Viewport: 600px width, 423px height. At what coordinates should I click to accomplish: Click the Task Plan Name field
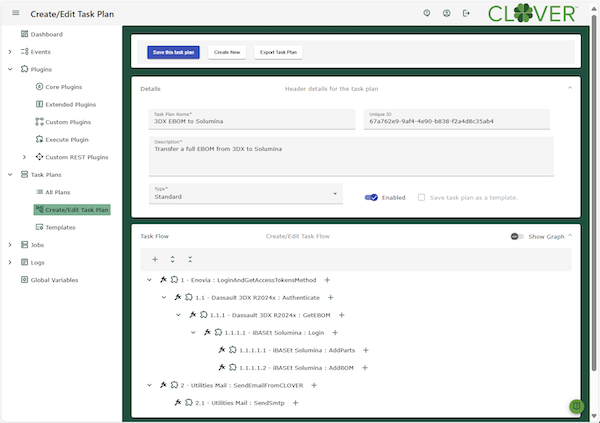click(x=252, y=119)
